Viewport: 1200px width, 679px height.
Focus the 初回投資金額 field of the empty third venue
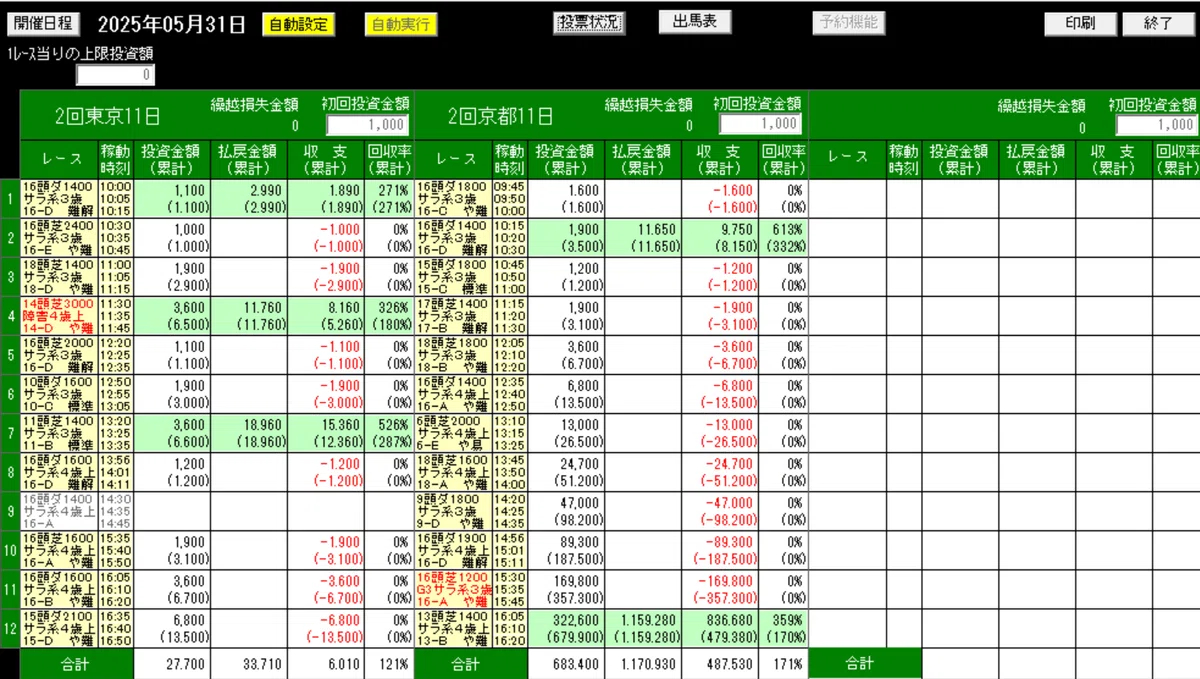point(1157,125)
